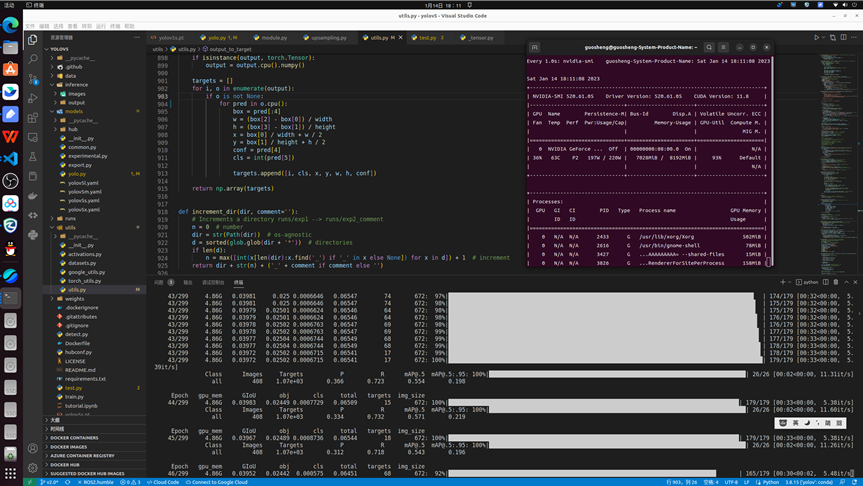Open the Search view in activity bar
The width and height of the screenshot is (863, 486).
(x=33, y=59)
